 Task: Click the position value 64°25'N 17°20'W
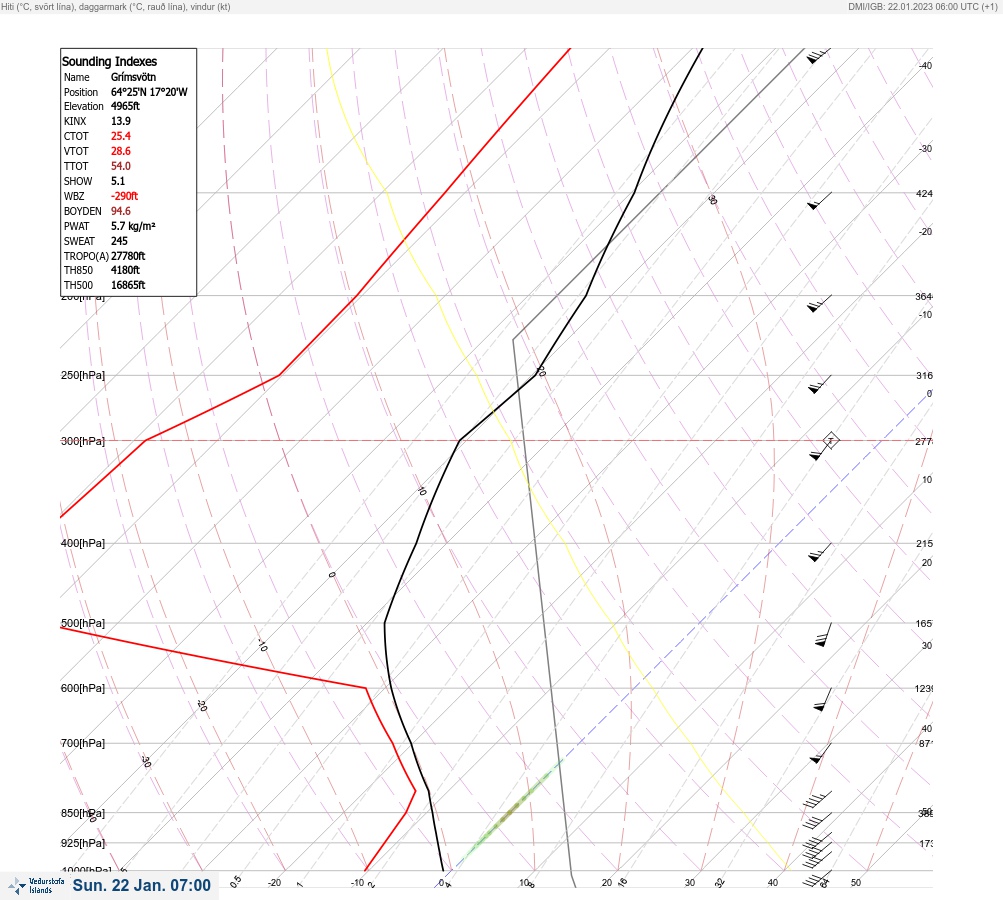pyautogui.click(x=149, y=92)
